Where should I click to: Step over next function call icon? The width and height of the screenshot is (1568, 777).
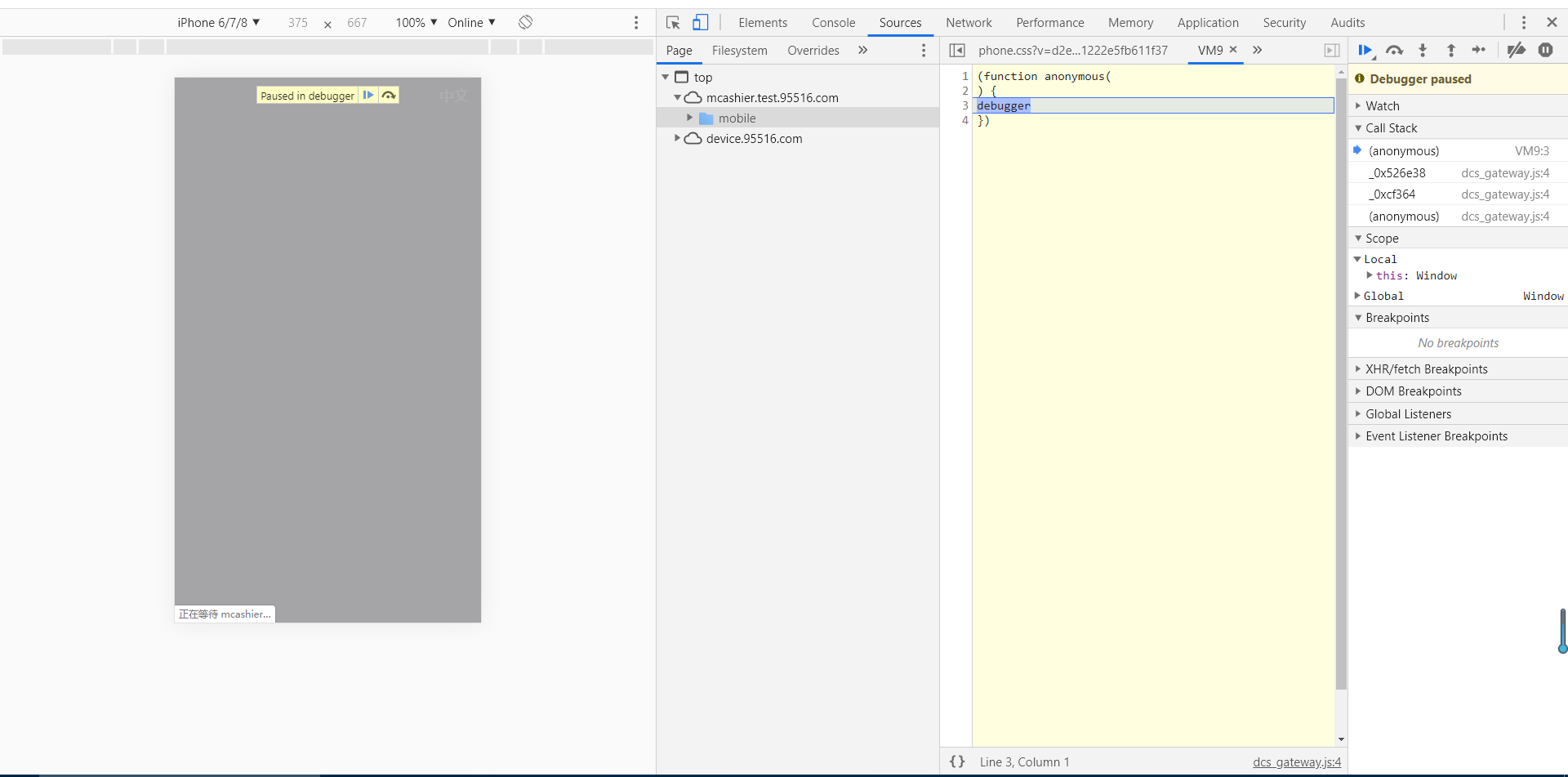click(1394, 51)
